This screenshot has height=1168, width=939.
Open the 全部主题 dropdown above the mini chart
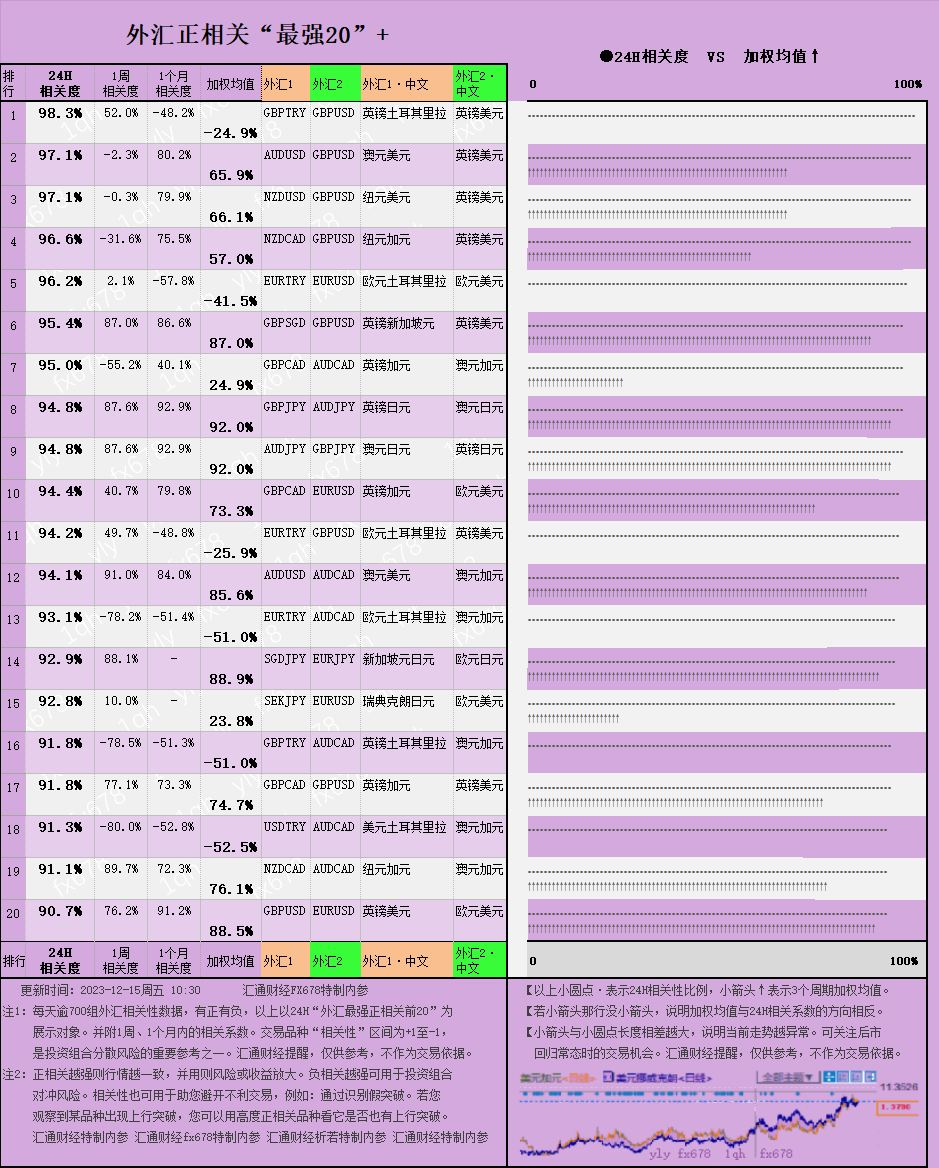pos(788,1077)
